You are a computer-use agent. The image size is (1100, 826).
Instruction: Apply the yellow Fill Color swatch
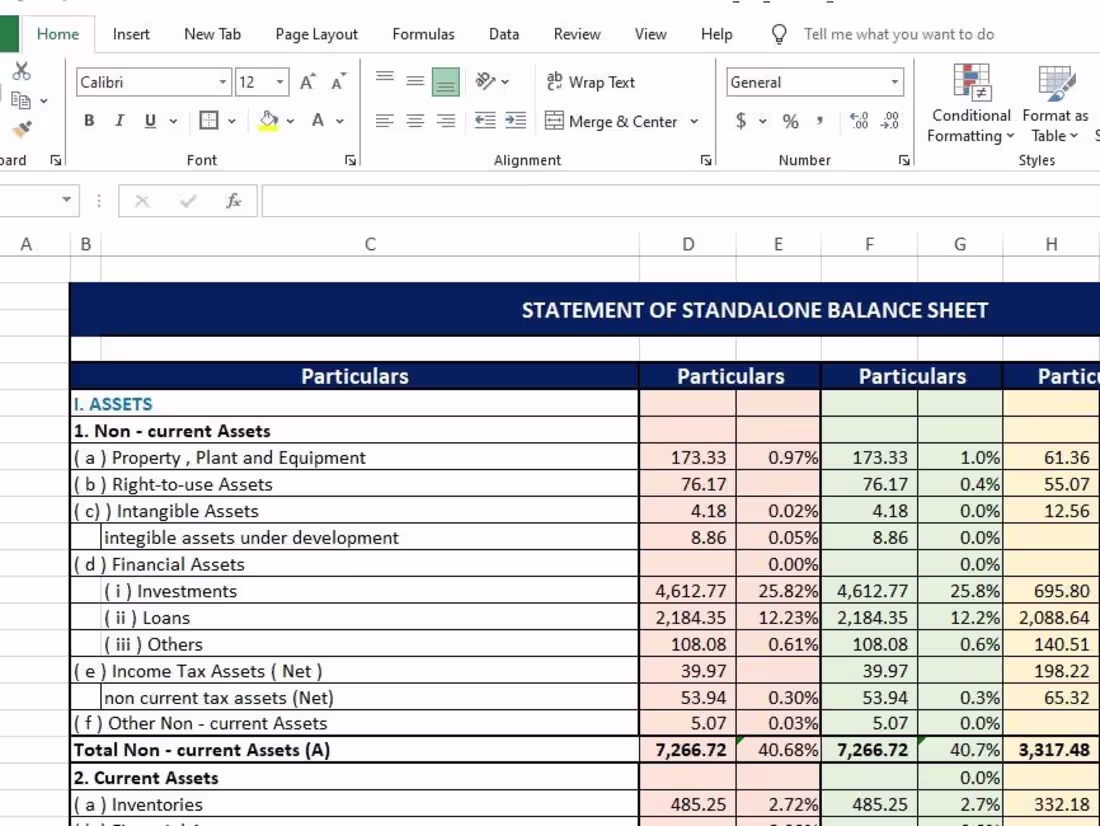click(x=268, y=121)
